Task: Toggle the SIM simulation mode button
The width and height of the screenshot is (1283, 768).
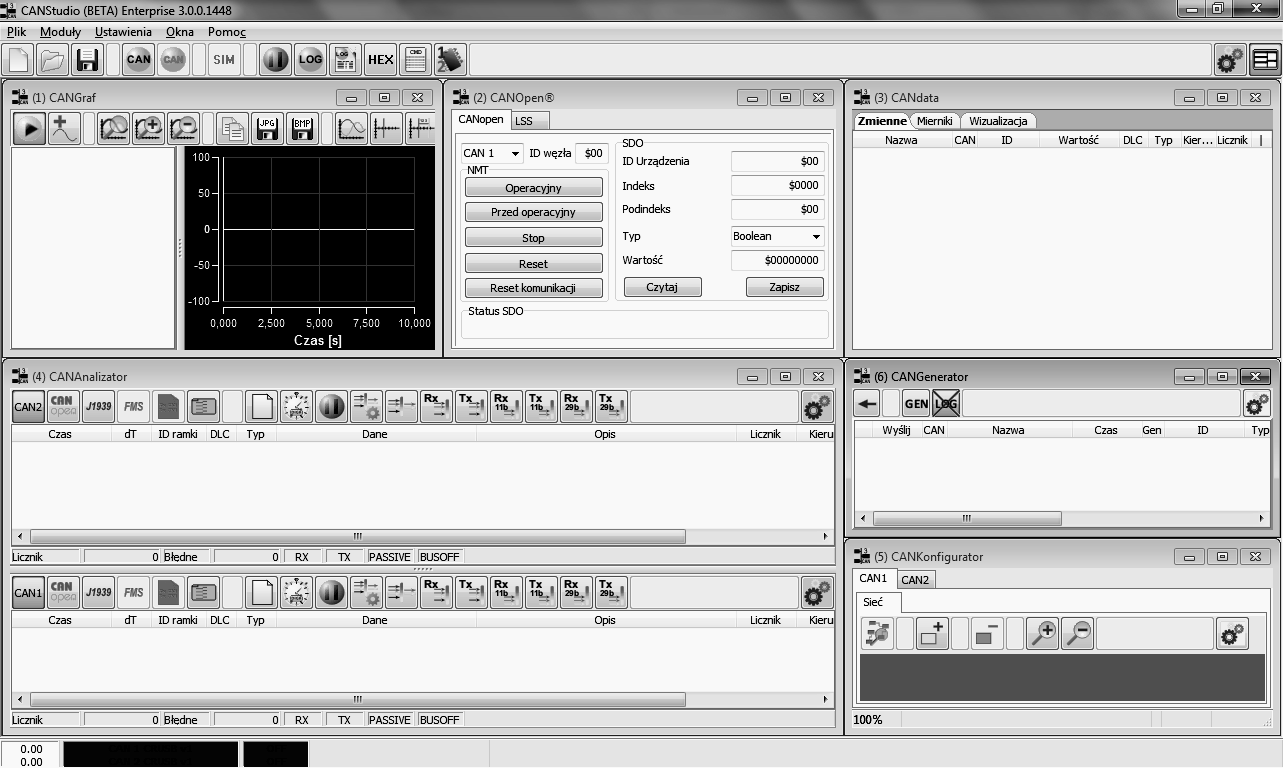Action: click(224, 60)
